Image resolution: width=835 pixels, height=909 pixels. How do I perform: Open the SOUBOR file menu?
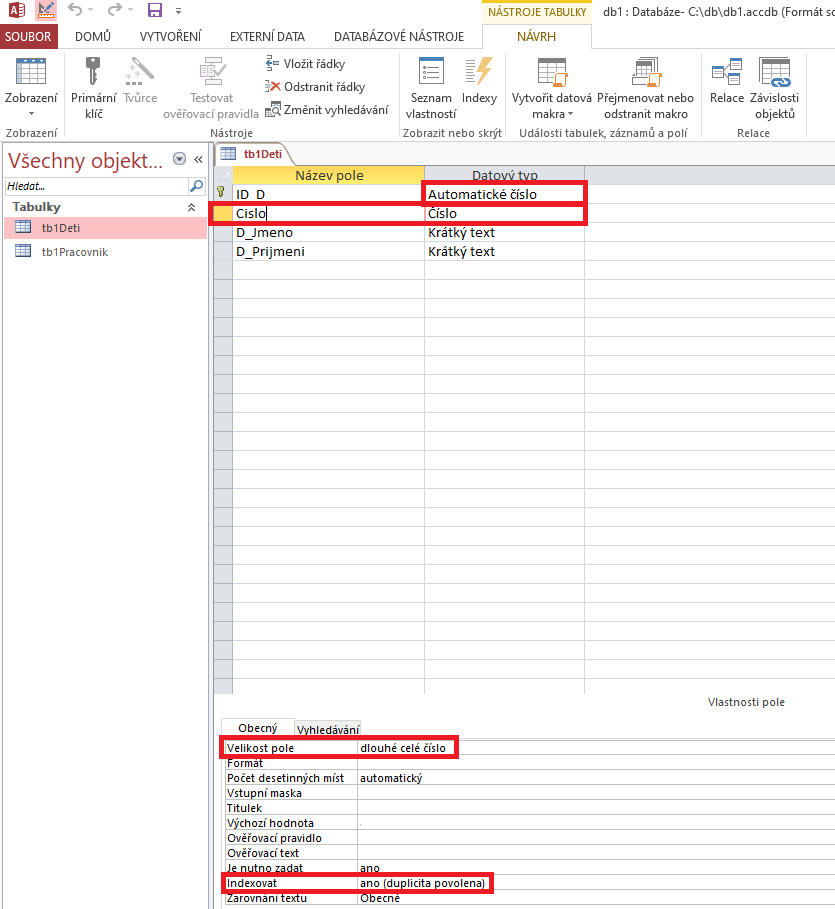(29, 37)
